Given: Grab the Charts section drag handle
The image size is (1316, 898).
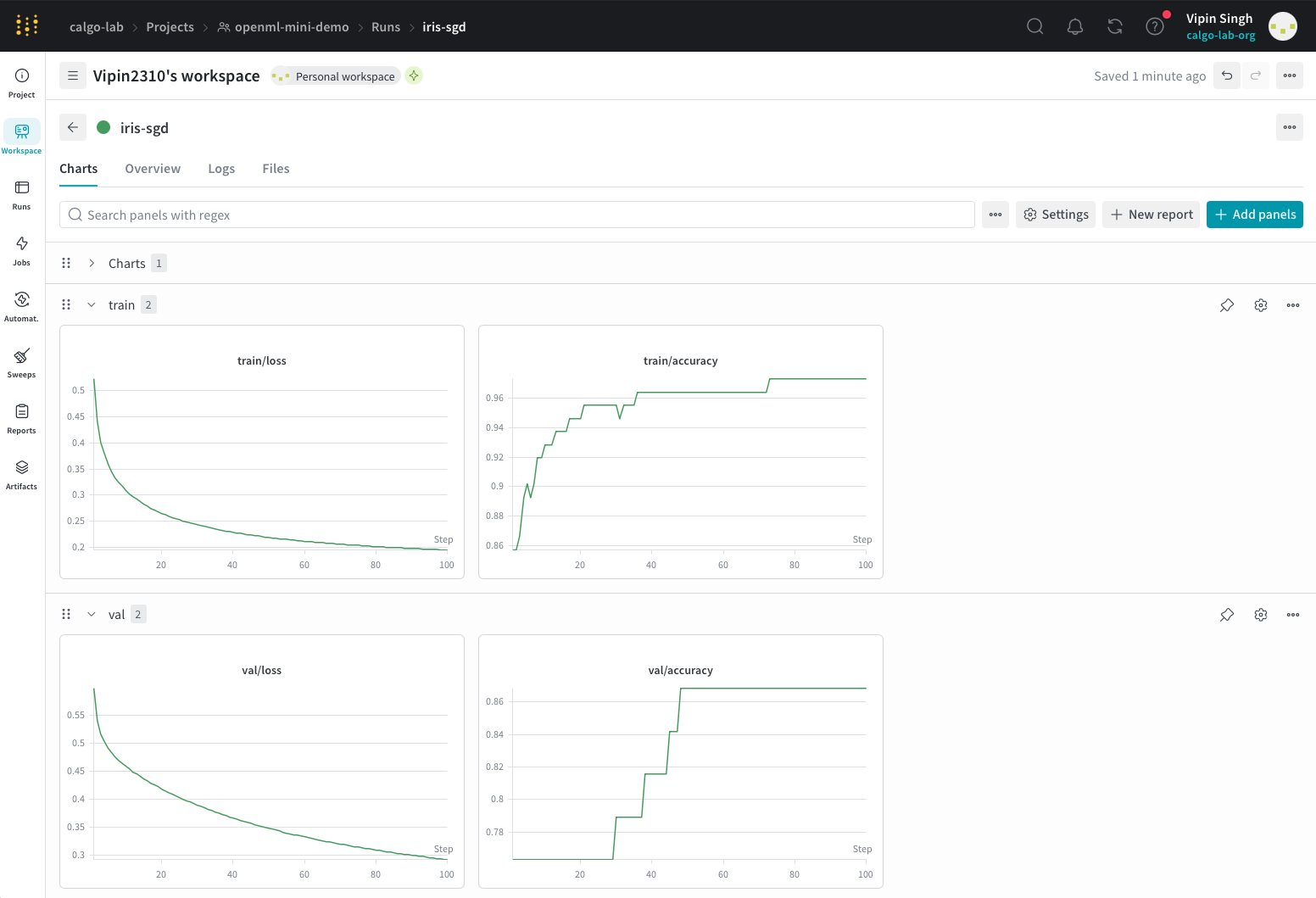Looking at the screenshot, I should pyautogui.click(x=66, y=263).
